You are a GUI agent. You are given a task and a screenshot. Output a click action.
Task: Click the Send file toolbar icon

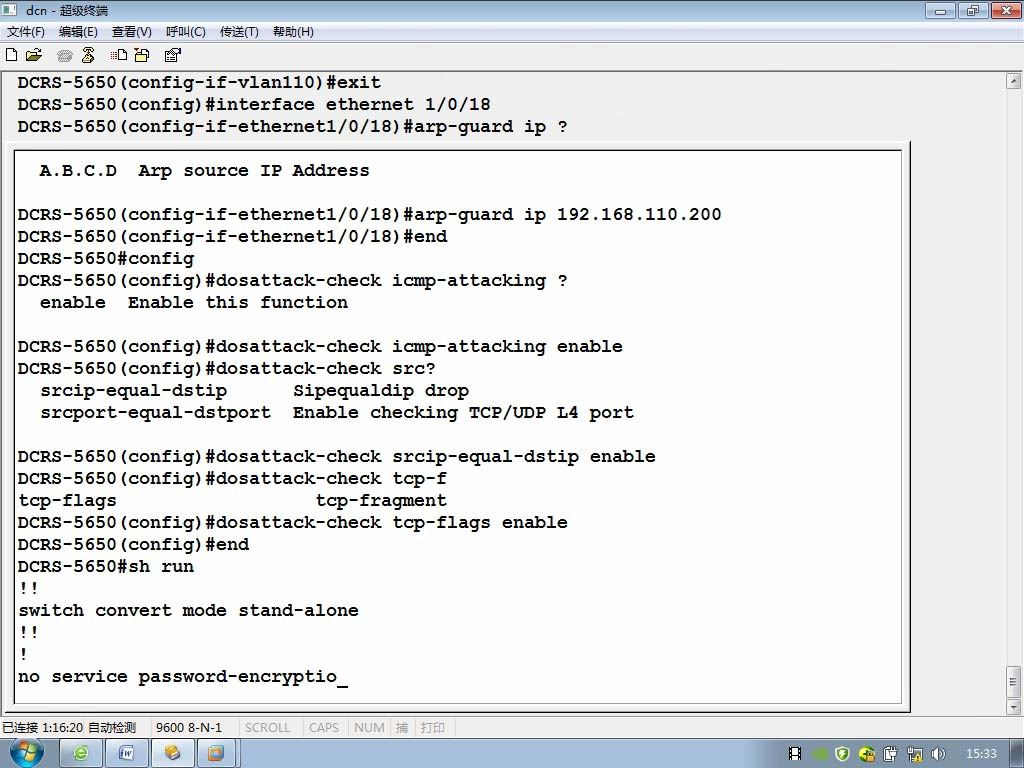coord(119,56)
